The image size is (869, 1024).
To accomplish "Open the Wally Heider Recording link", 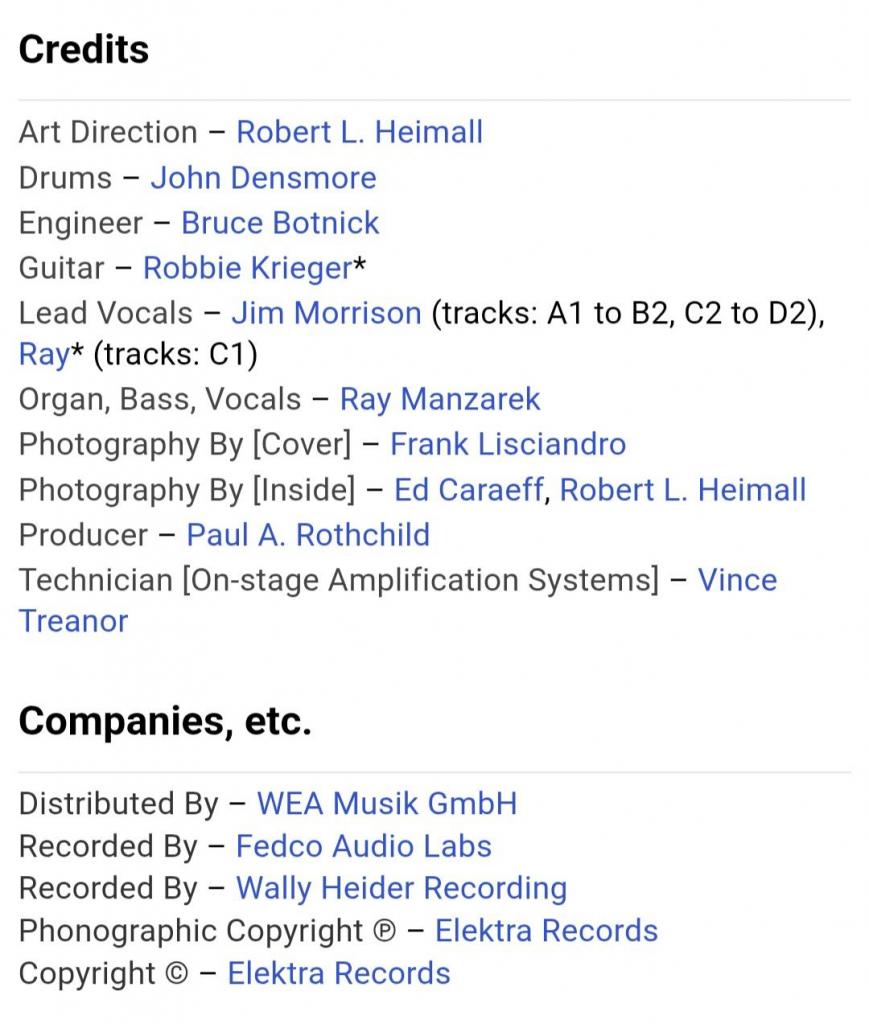I will 401,888.
